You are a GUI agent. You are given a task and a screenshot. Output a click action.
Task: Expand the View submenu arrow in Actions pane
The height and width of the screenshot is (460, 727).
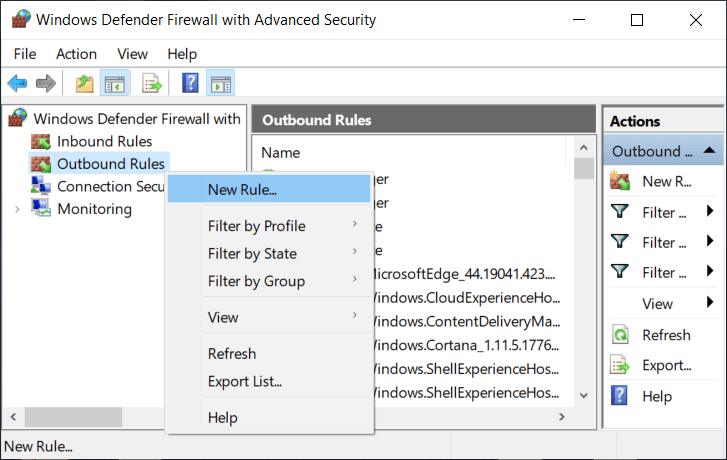point(710,302)
